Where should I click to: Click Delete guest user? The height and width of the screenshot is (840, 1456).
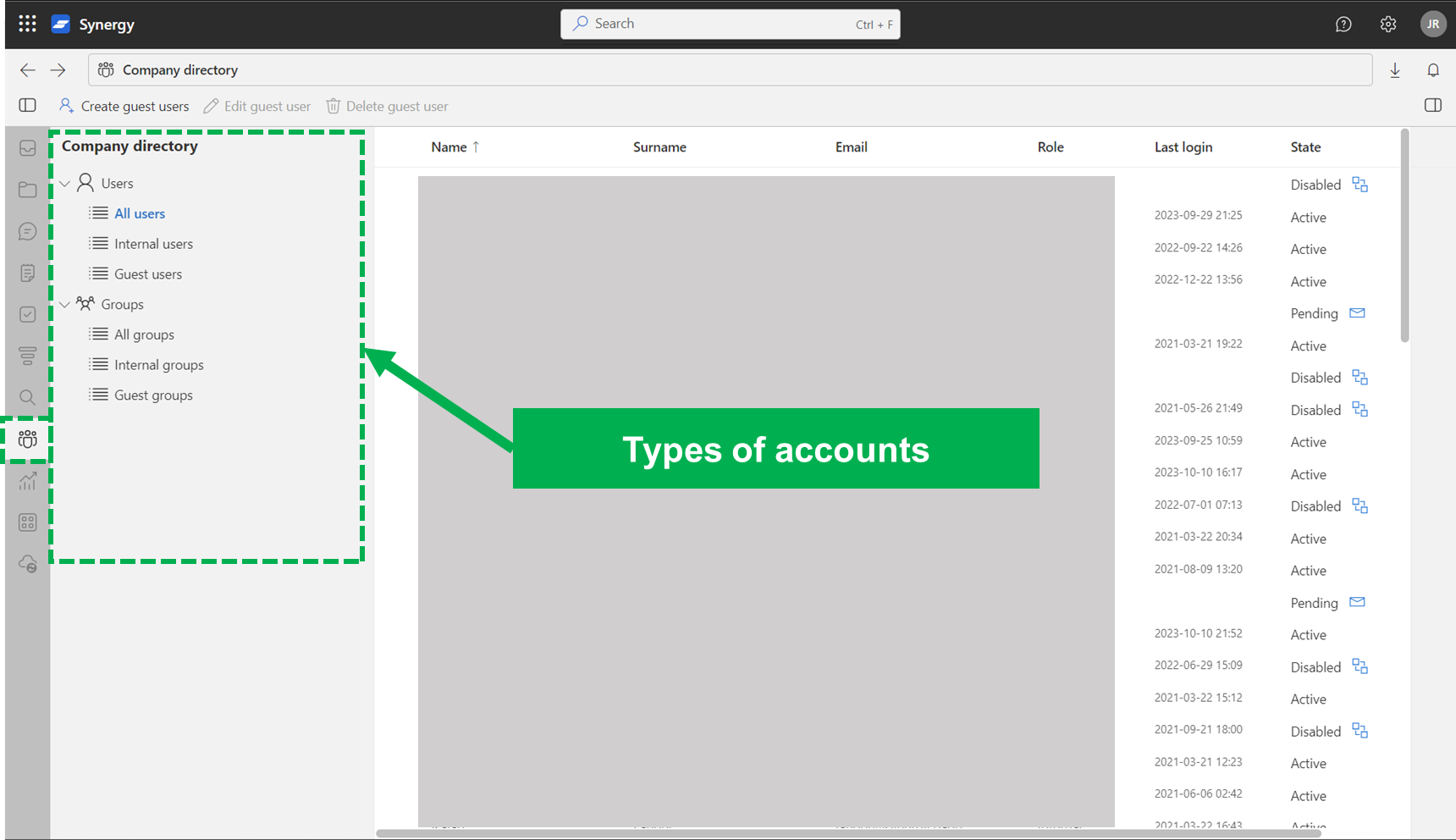(387, 106)
